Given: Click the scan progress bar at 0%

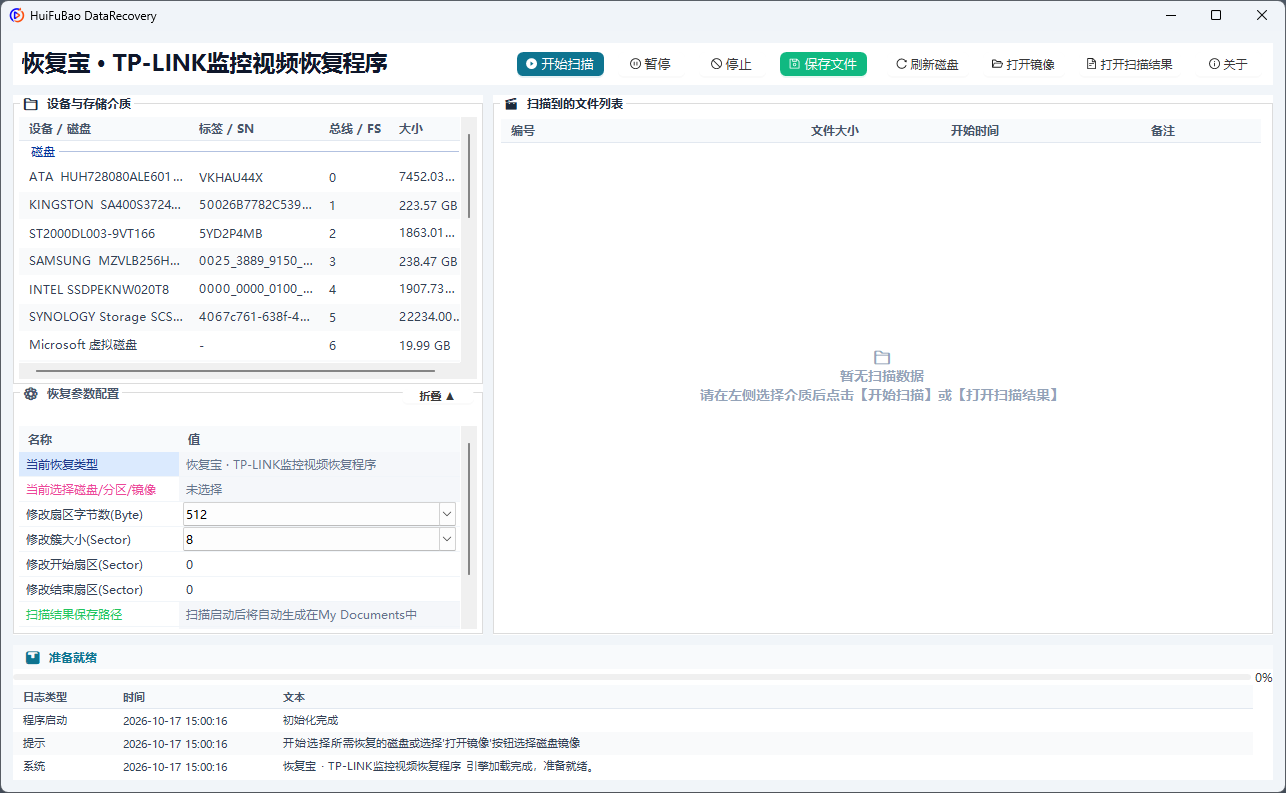Looking at the screenshot, I should (633, 677).
